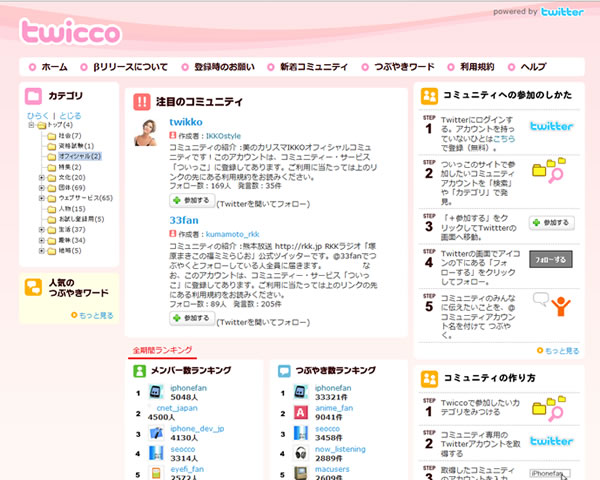Collapse the トップ(4) root tree node
Image resolution: width=600 pixels, height=480 pixels.
pos(30,125)
